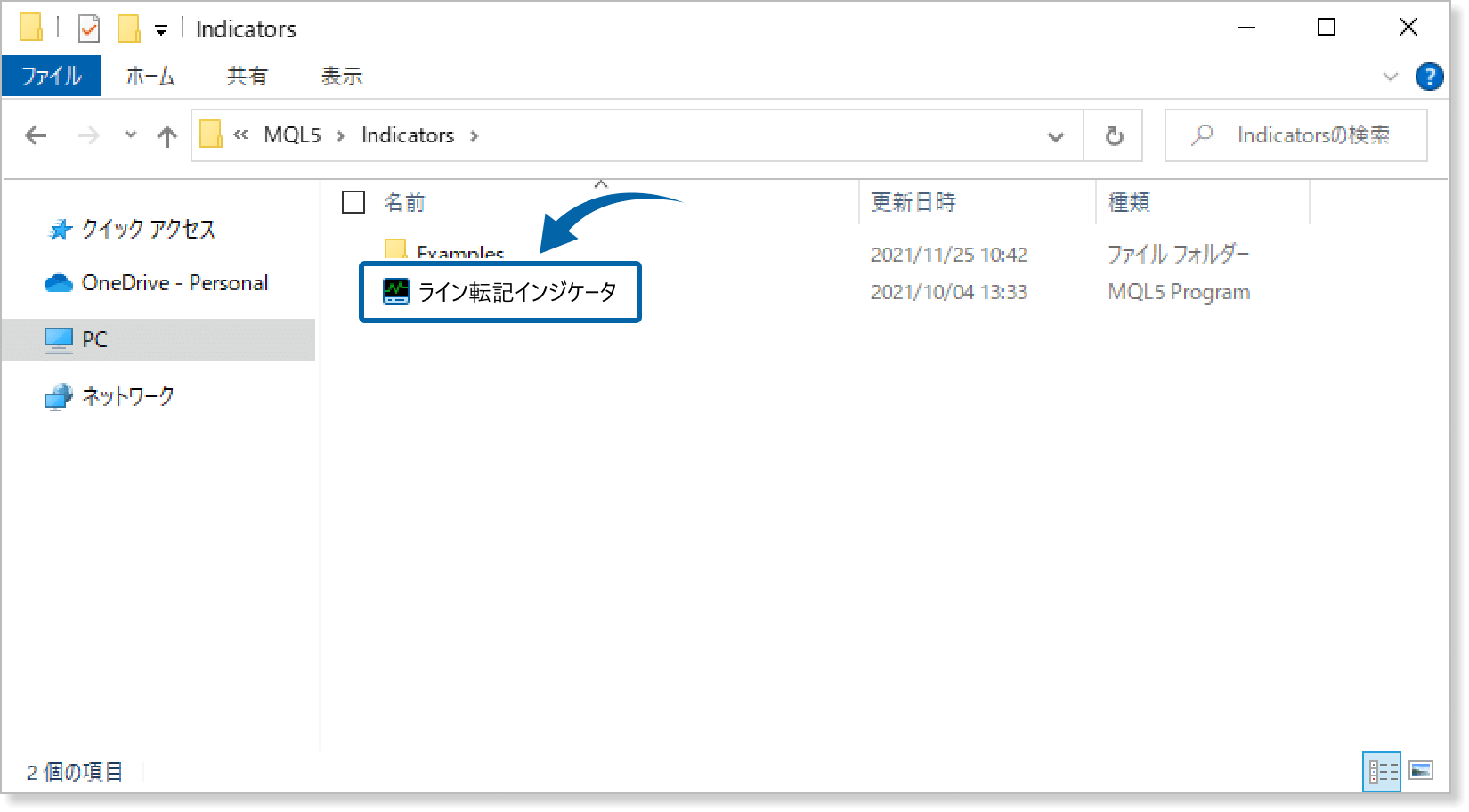The height and width of the screenshot is (812, 1469).
Task: Switch to large icons view layout
Action: [x=1421, y=771]
